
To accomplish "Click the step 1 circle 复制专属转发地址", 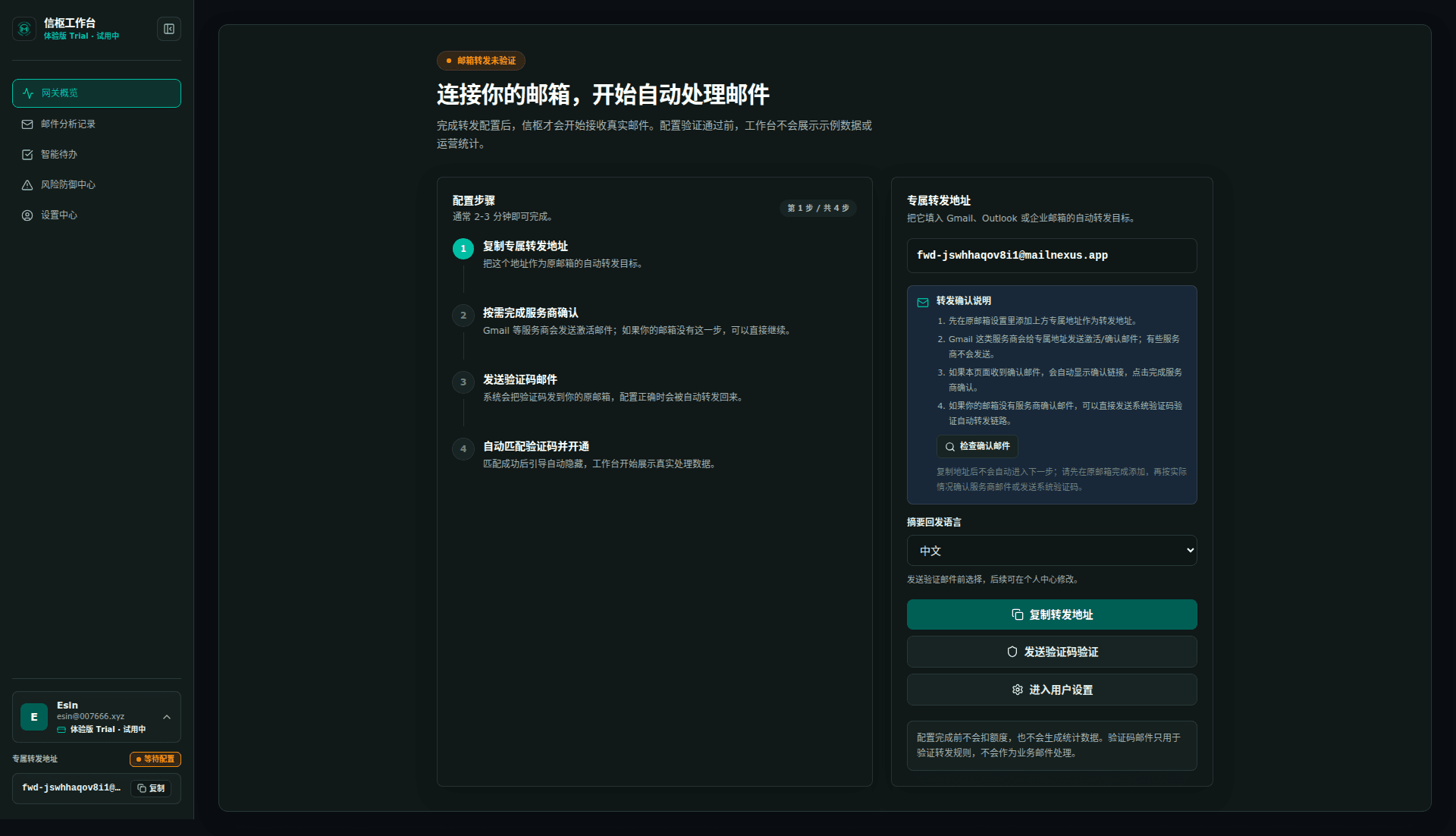I will pyautogui.click(x=463, y=249).
